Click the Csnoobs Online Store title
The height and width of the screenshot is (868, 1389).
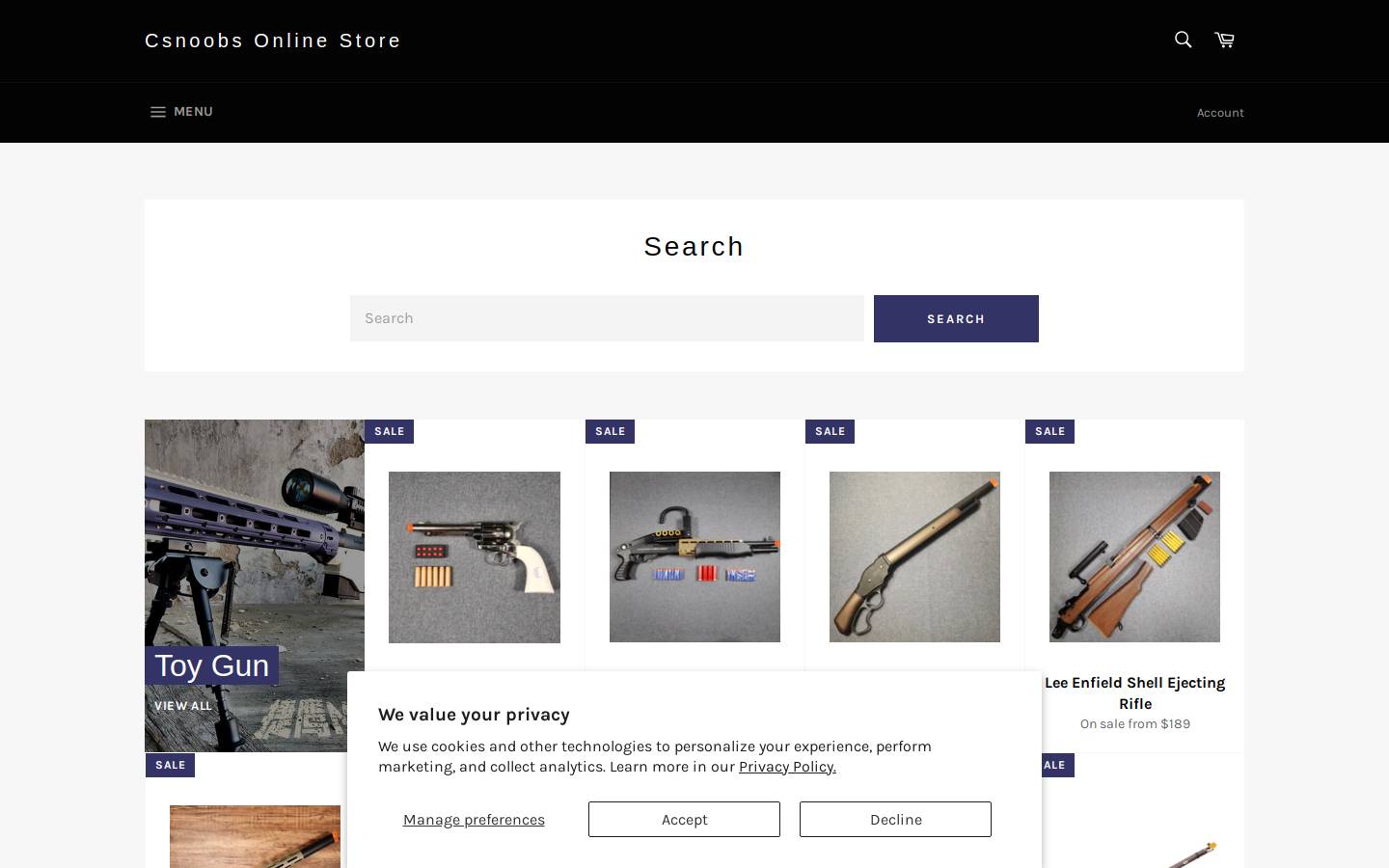273,41
